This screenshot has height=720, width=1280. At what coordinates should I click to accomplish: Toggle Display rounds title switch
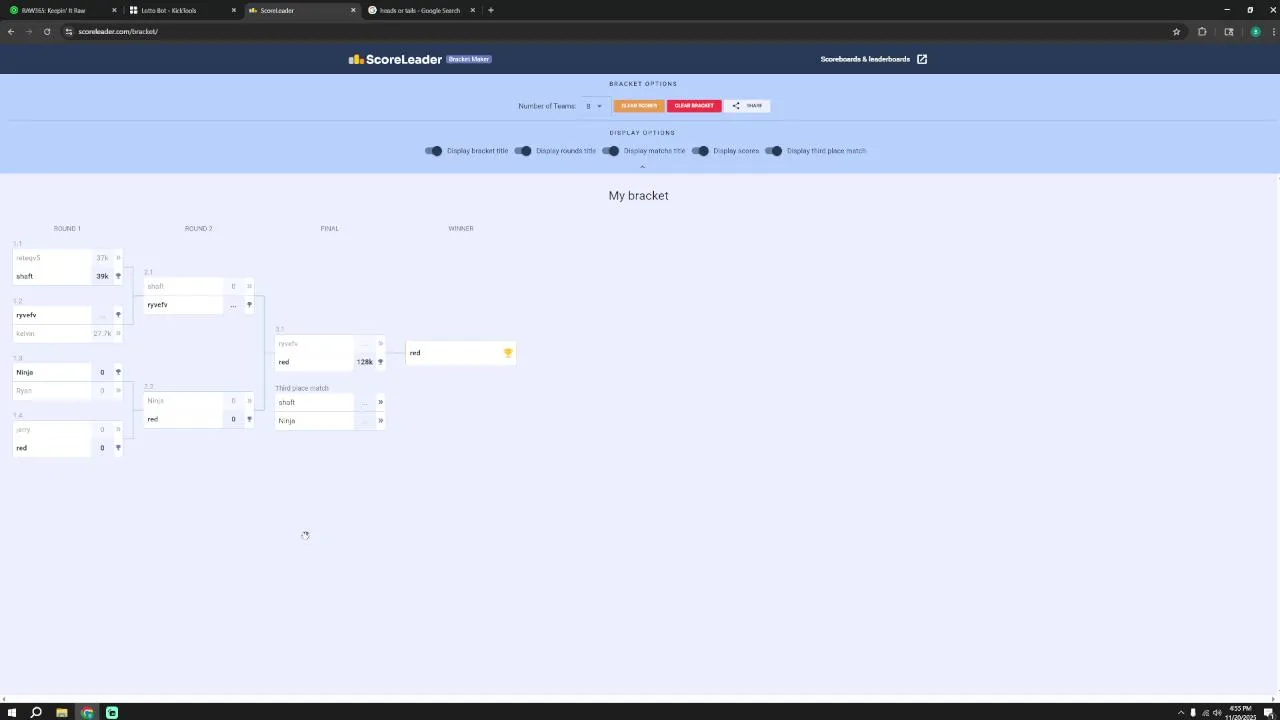point(523,151)
